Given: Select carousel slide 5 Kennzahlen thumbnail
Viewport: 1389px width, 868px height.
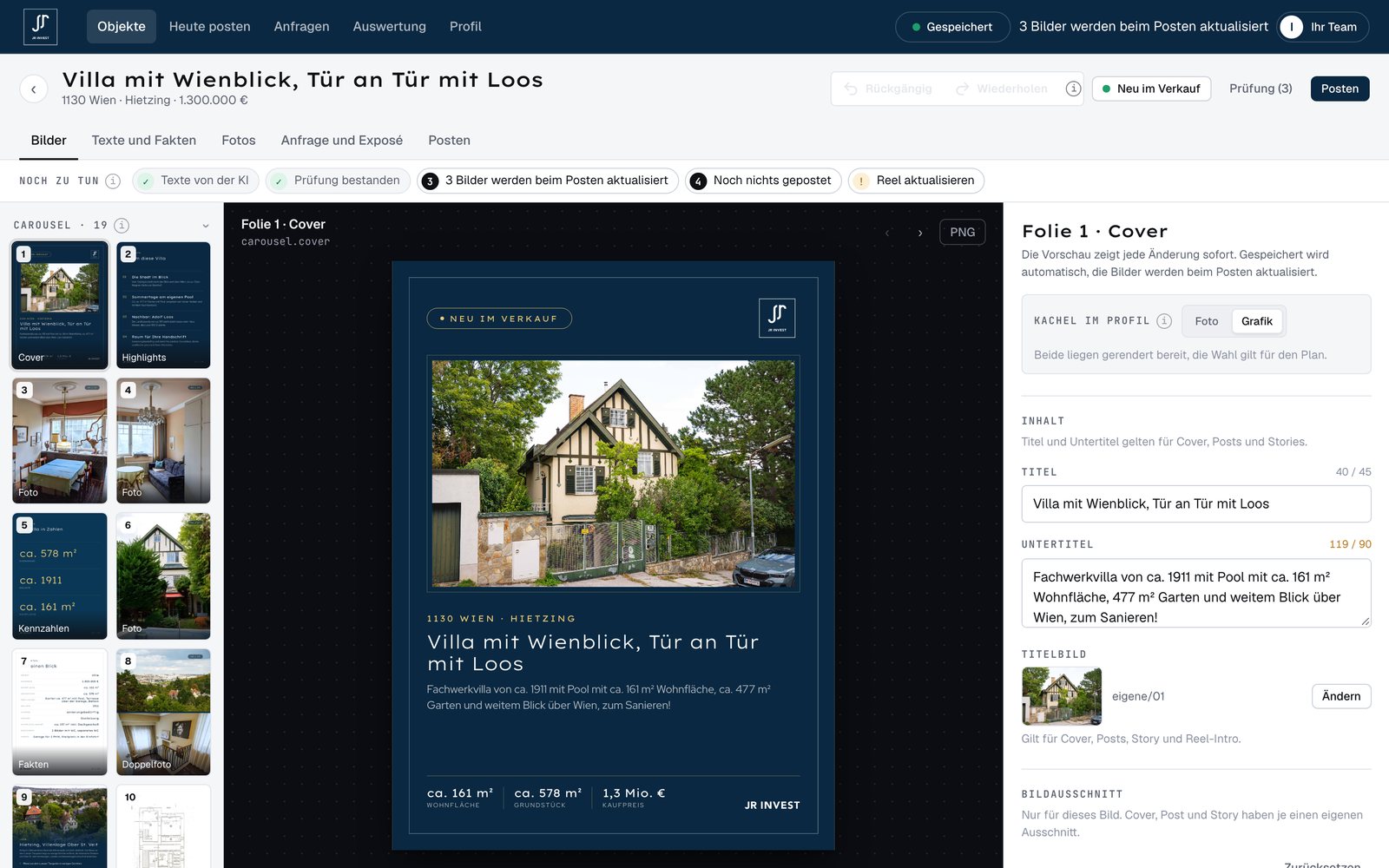Looking at the screenshot, I should (x=60, y=576).
